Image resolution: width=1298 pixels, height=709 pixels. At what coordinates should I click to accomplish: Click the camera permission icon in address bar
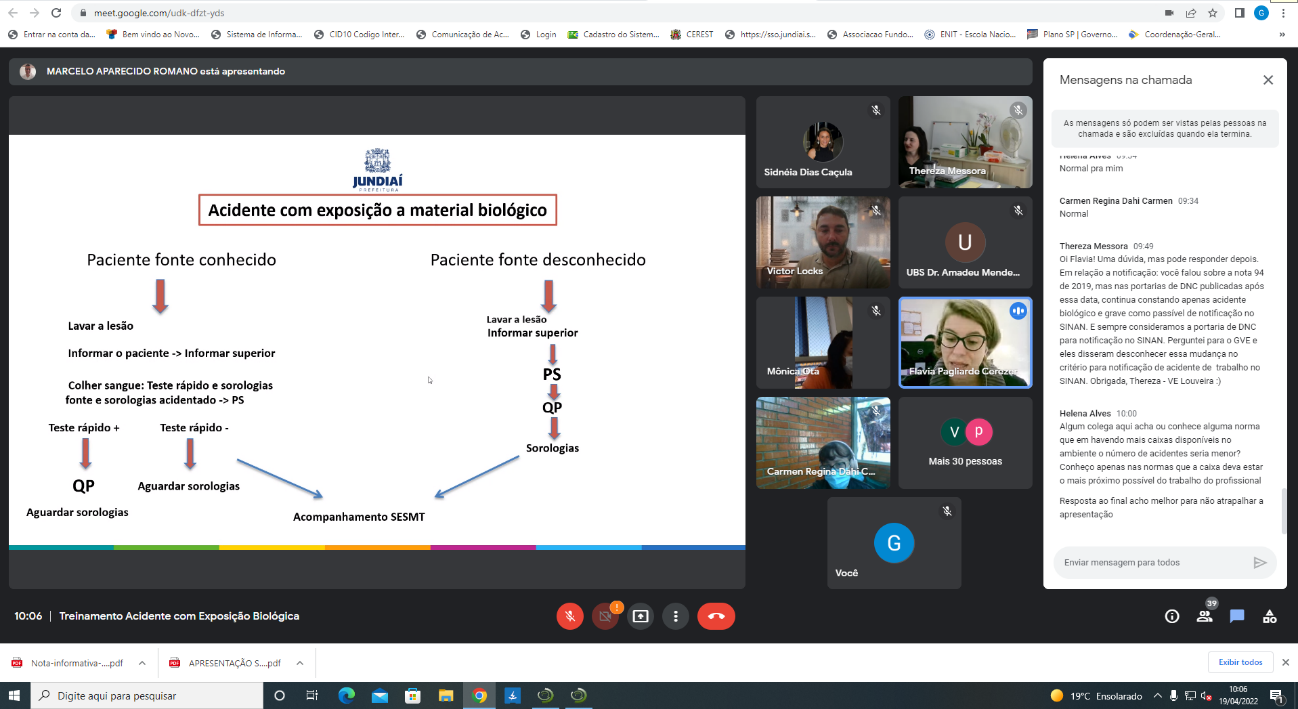[1169, 13]
